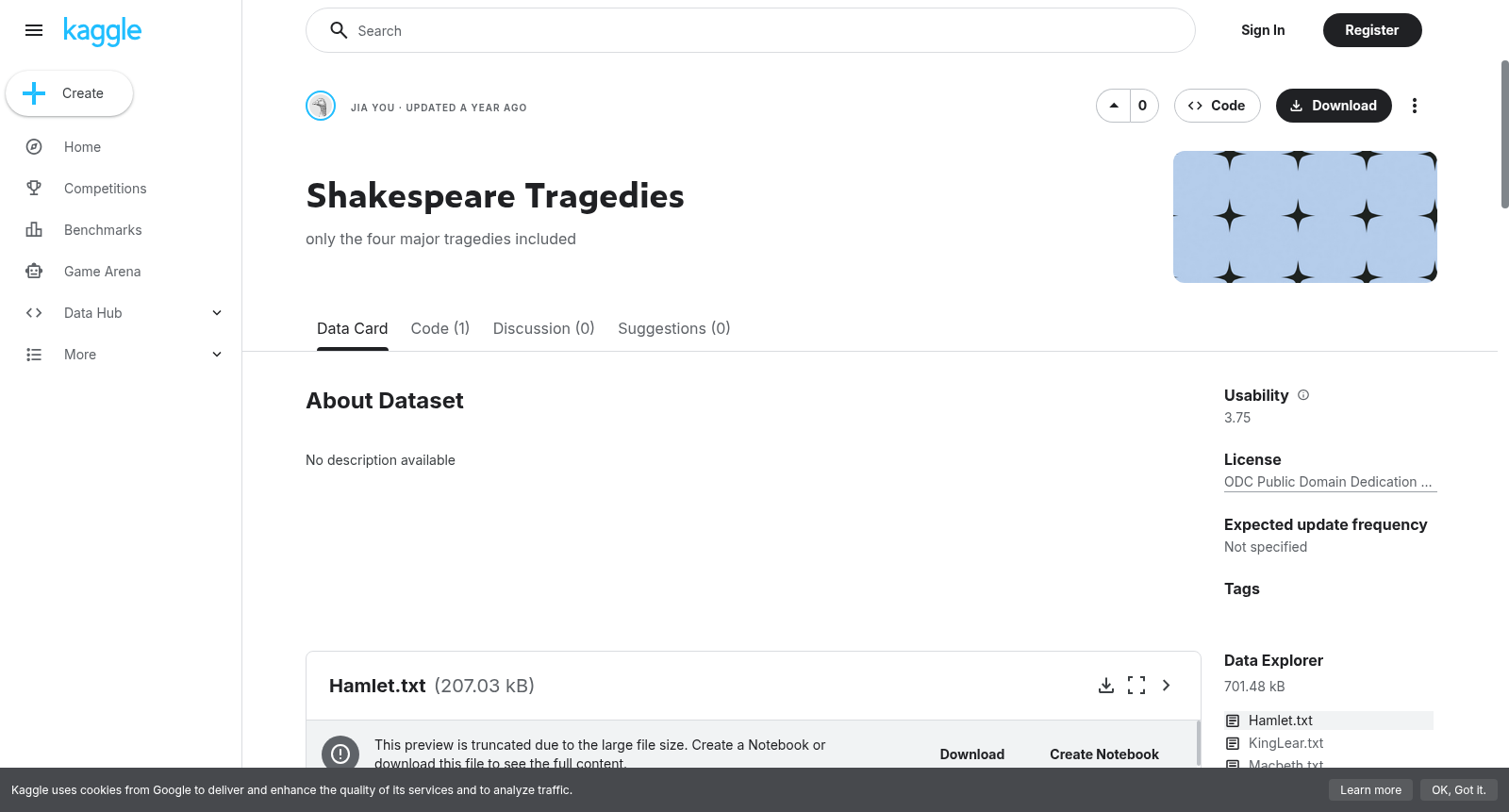This screenshot has width=1509, height=812.
Task: Select Hamlet.txt in Data Explorer
Action: [1329, 721]
